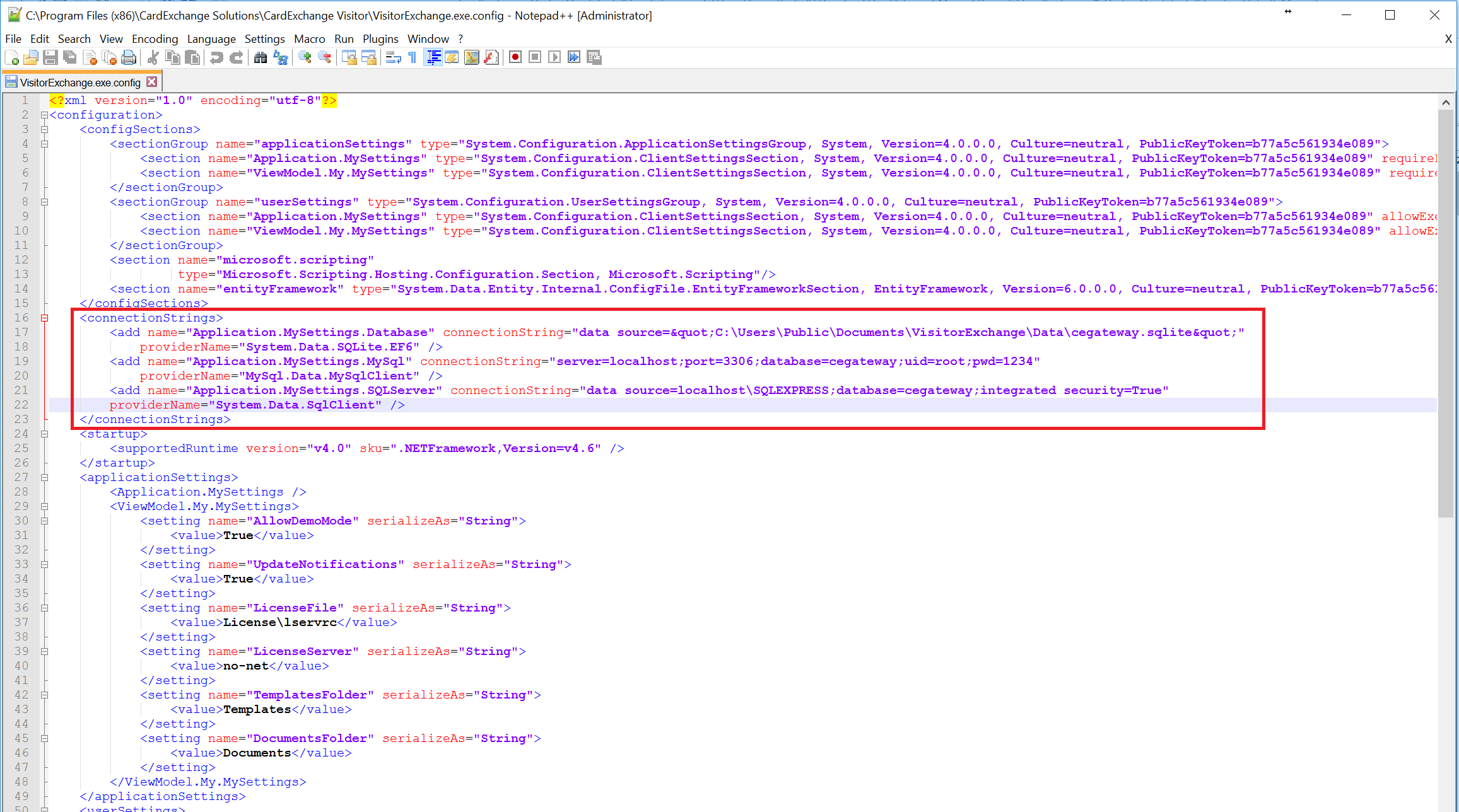Open the Search menu
Screen dimensions: 1459x812
click(x=74, y=39)
